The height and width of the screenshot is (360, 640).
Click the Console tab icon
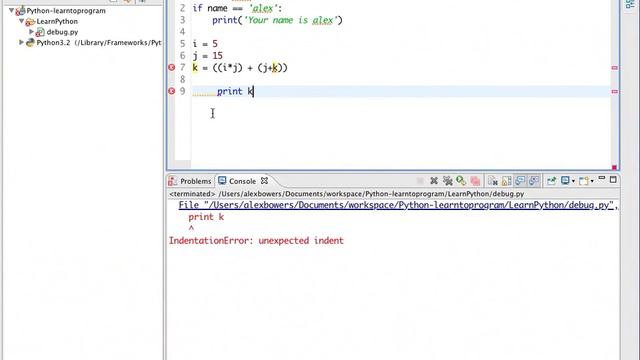click(222, 180)
